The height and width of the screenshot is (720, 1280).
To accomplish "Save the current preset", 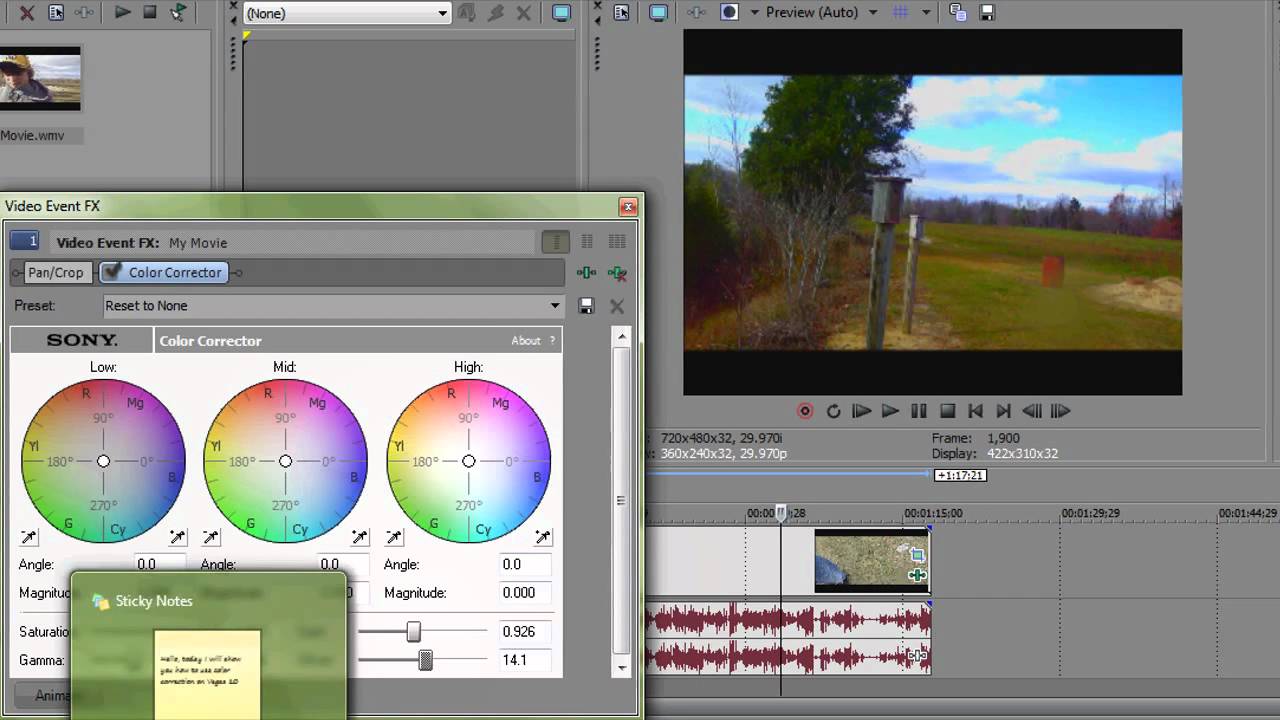I will (586, 306).
